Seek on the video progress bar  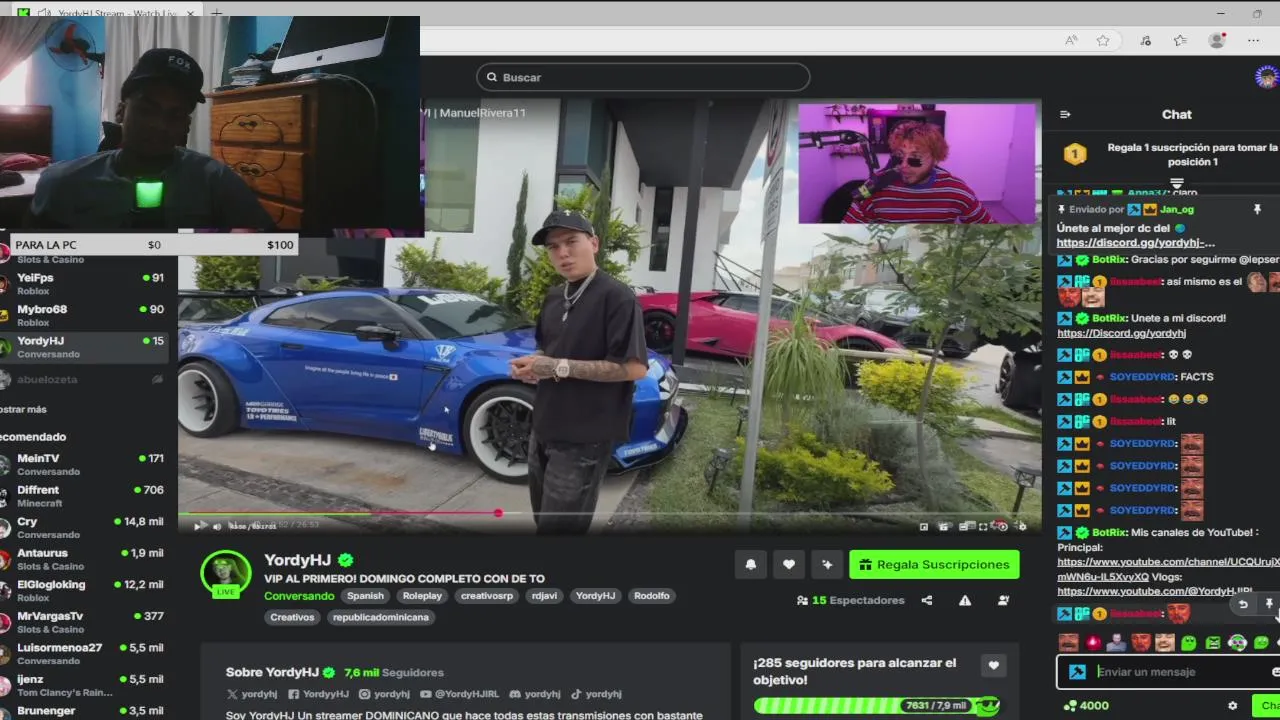[x=610, y=513]
